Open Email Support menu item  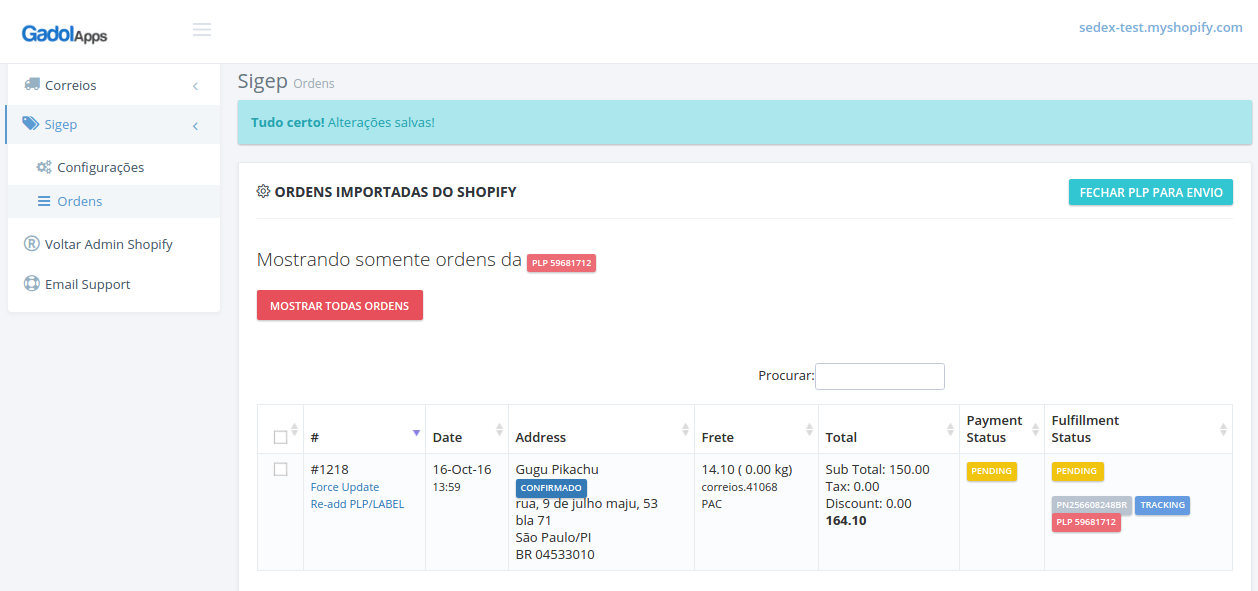pyautogui.click(x=114, y=284)
